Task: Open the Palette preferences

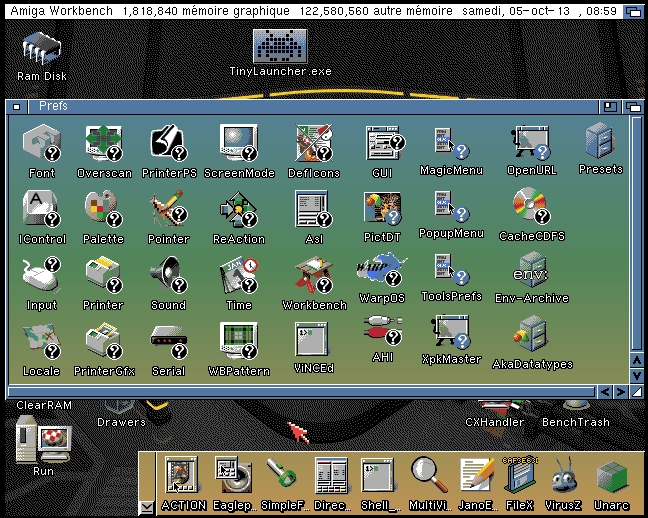Action: coord(104,208)
